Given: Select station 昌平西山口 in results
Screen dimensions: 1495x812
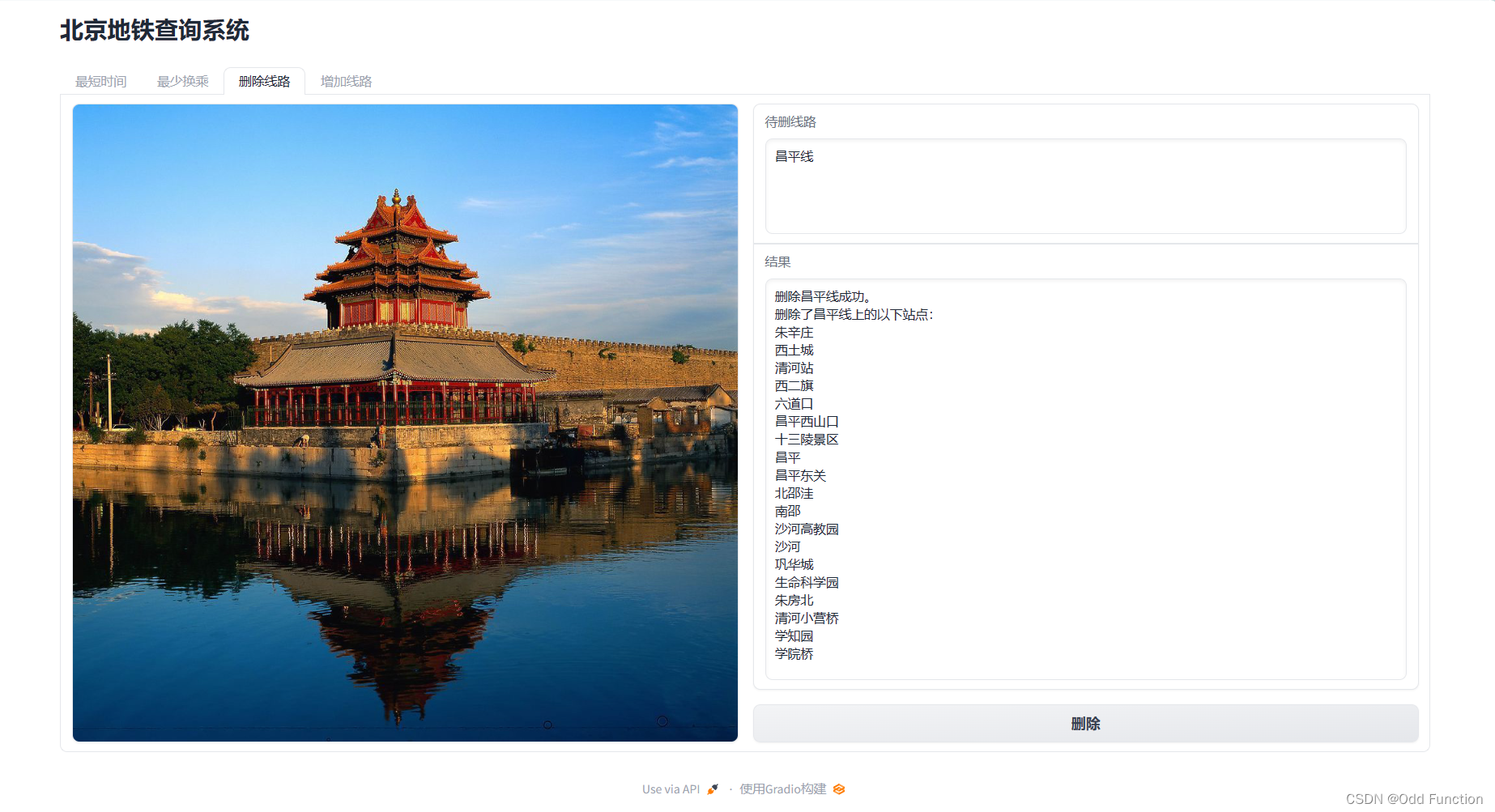Looking at the screenshot, I should pos(807,421).
